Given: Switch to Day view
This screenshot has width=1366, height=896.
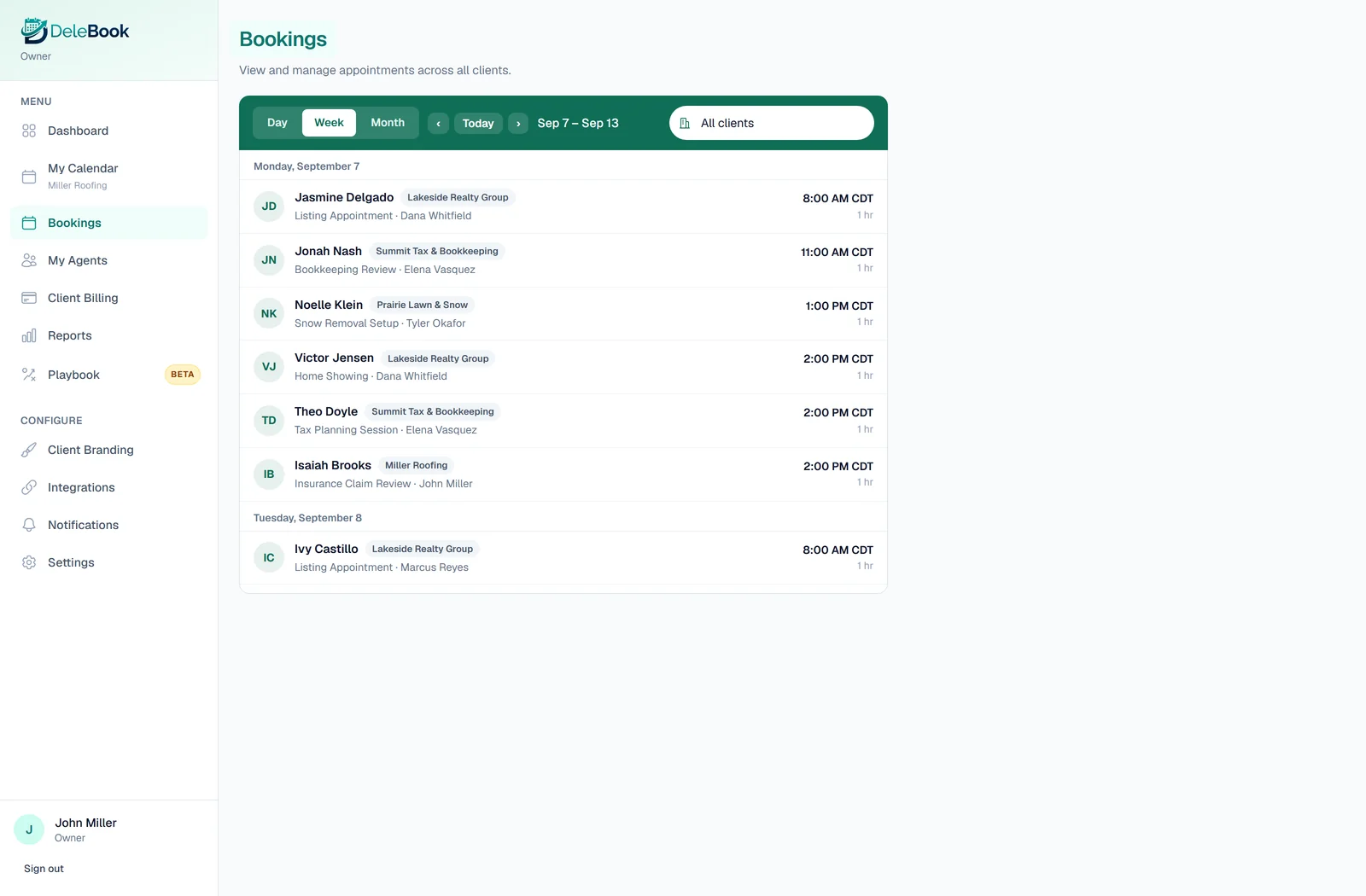Looking at the screenshot, I should pos(277,123).
